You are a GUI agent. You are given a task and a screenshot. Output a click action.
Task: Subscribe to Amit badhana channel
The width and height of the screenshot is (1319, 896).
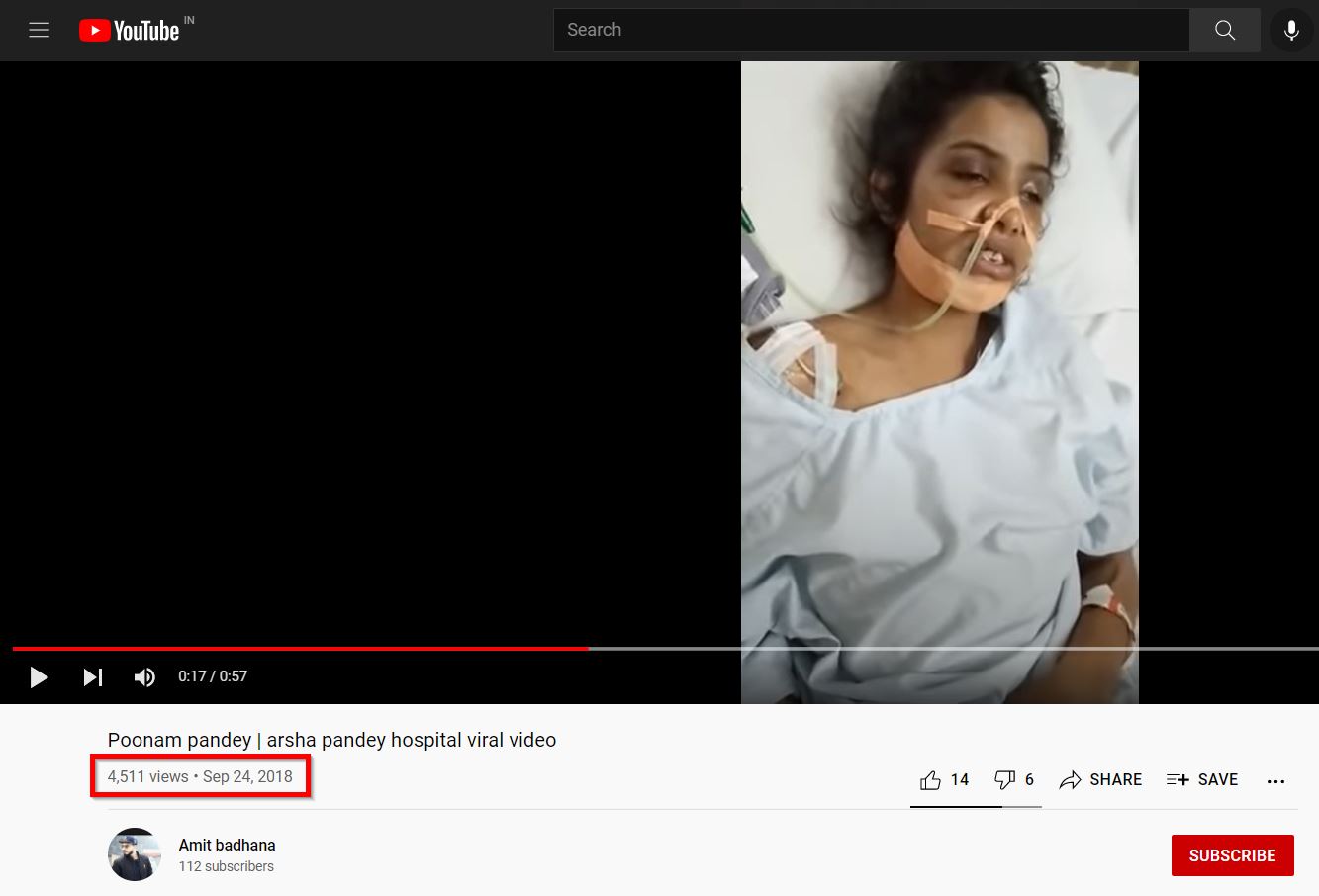tap(1232, 855)
